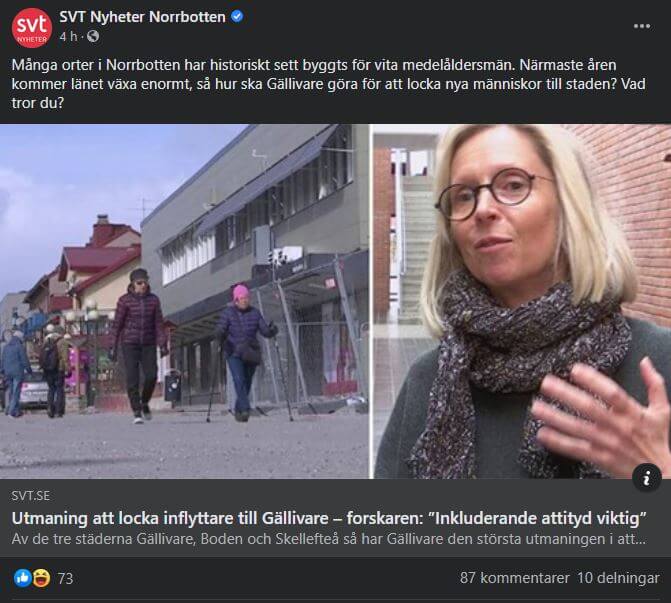This screenshot has height=603, width=671.
Task: View the 10 delningar shares
Action: coord(618,578)
